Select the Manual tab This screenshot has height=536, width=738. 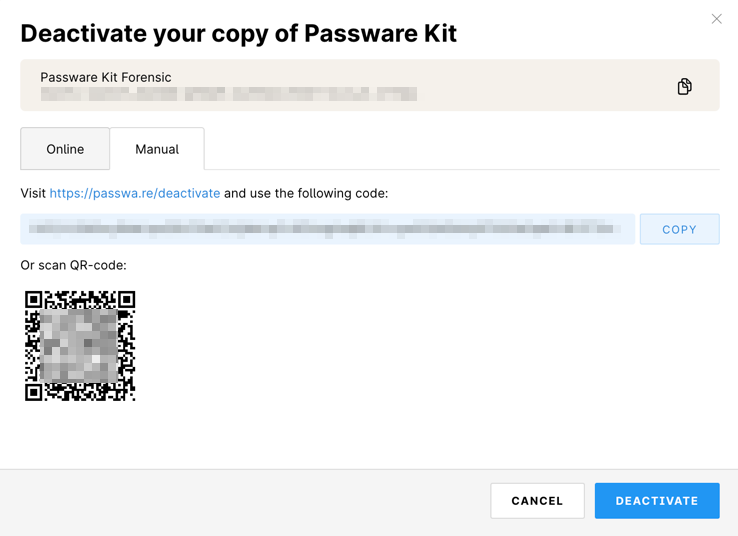click(x=157, y=149)
